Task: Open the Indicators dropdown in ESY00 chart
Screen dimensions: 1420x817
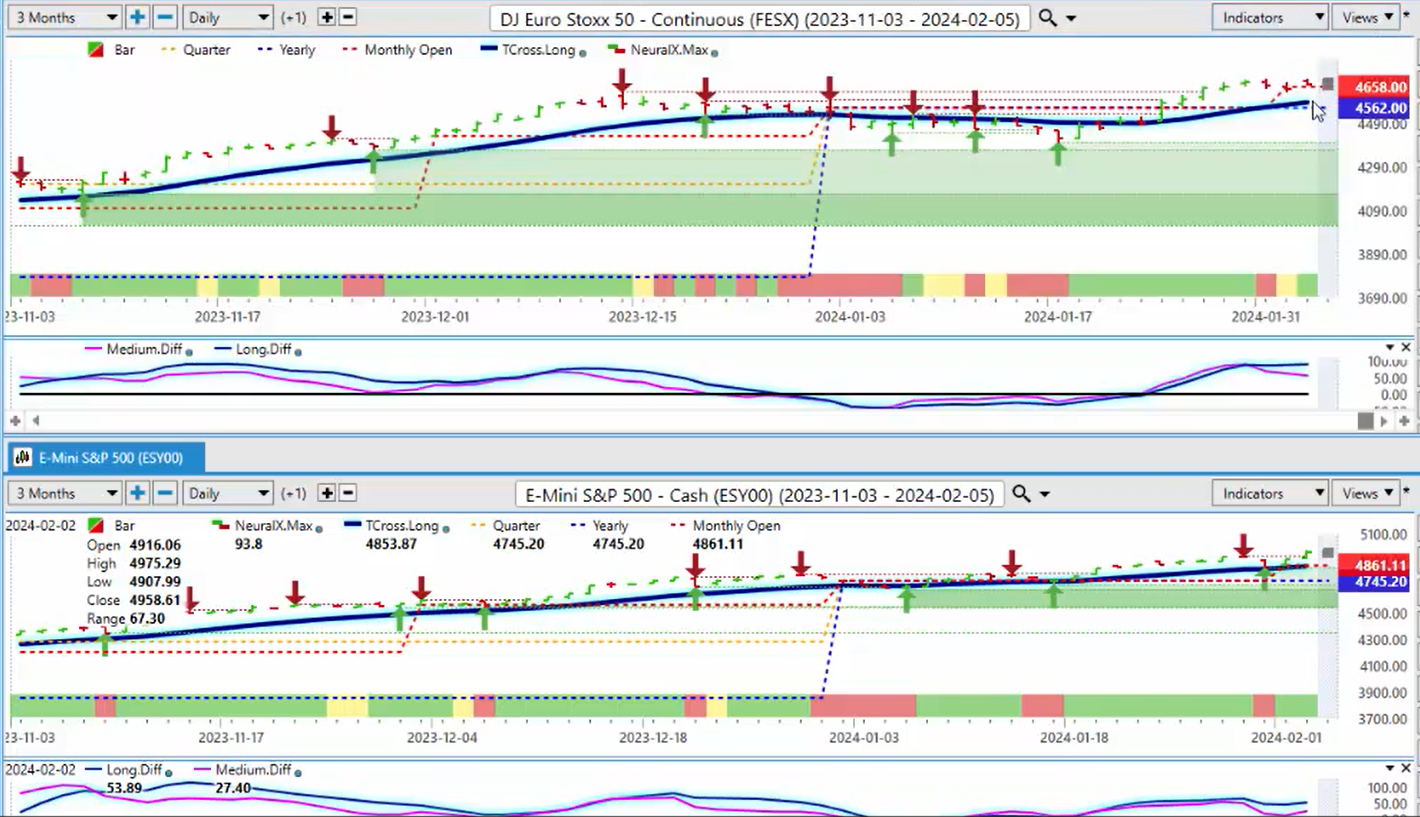Action: point(1270,493)
